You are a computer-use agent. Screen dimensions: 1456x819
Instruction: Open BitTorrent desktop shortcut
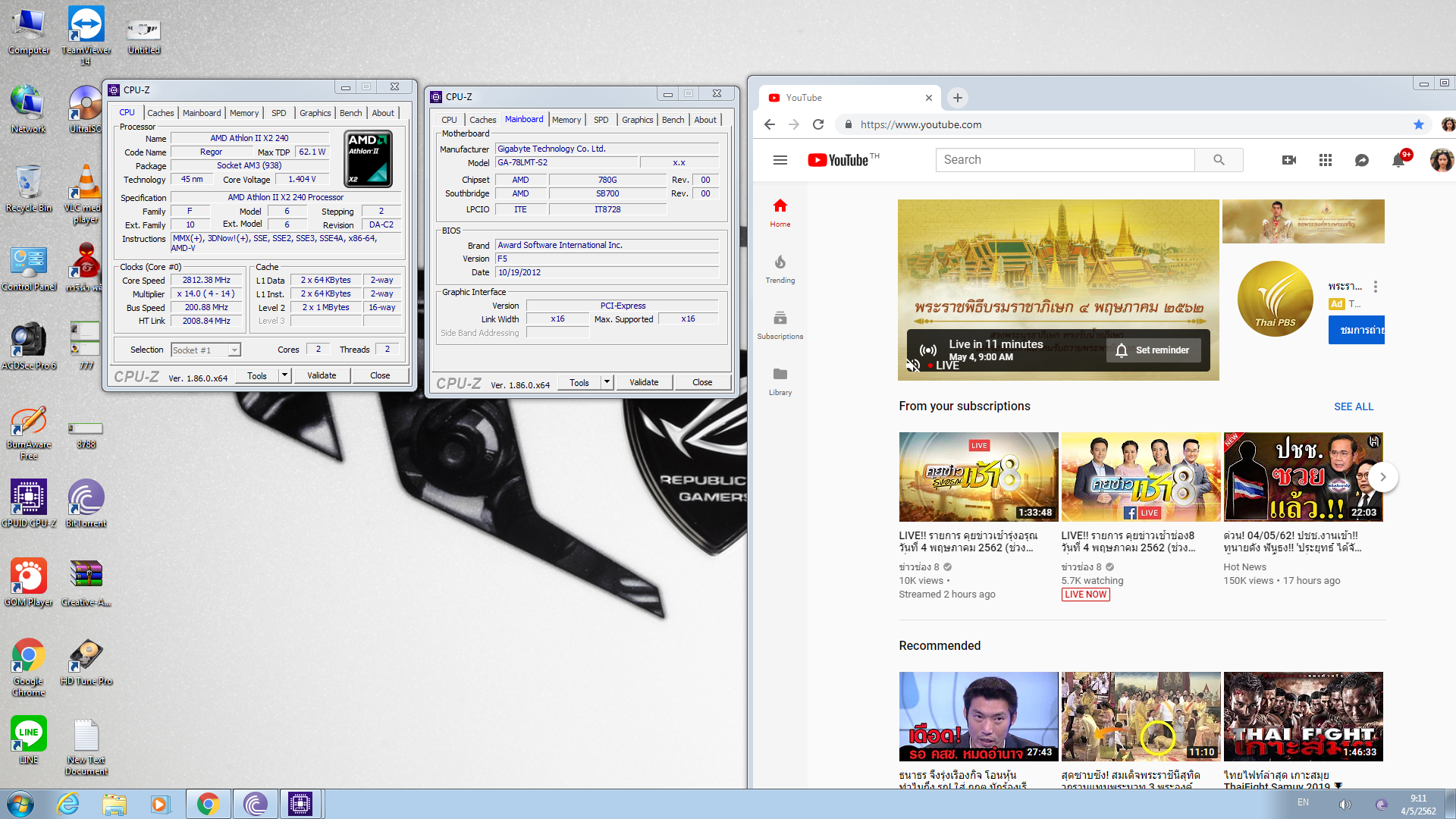(86, 504)
